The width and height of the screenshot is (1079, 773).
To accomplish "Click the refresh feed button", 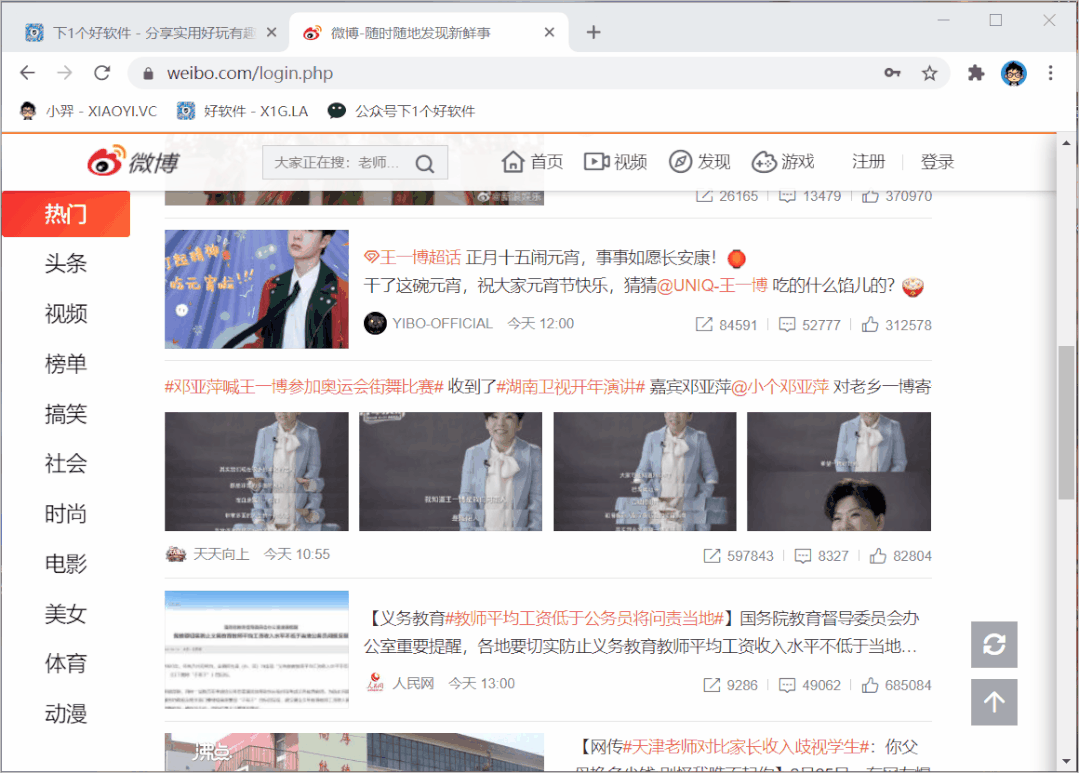I will 994,644.
